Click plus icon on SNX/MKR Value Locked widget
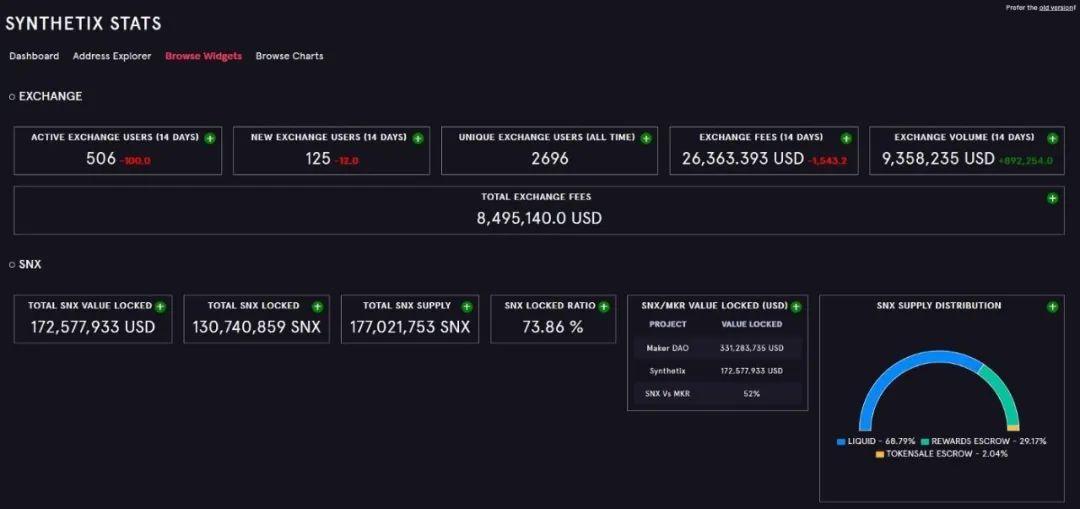The width and height of the screenshot is (1080, 509). (796, 307)
